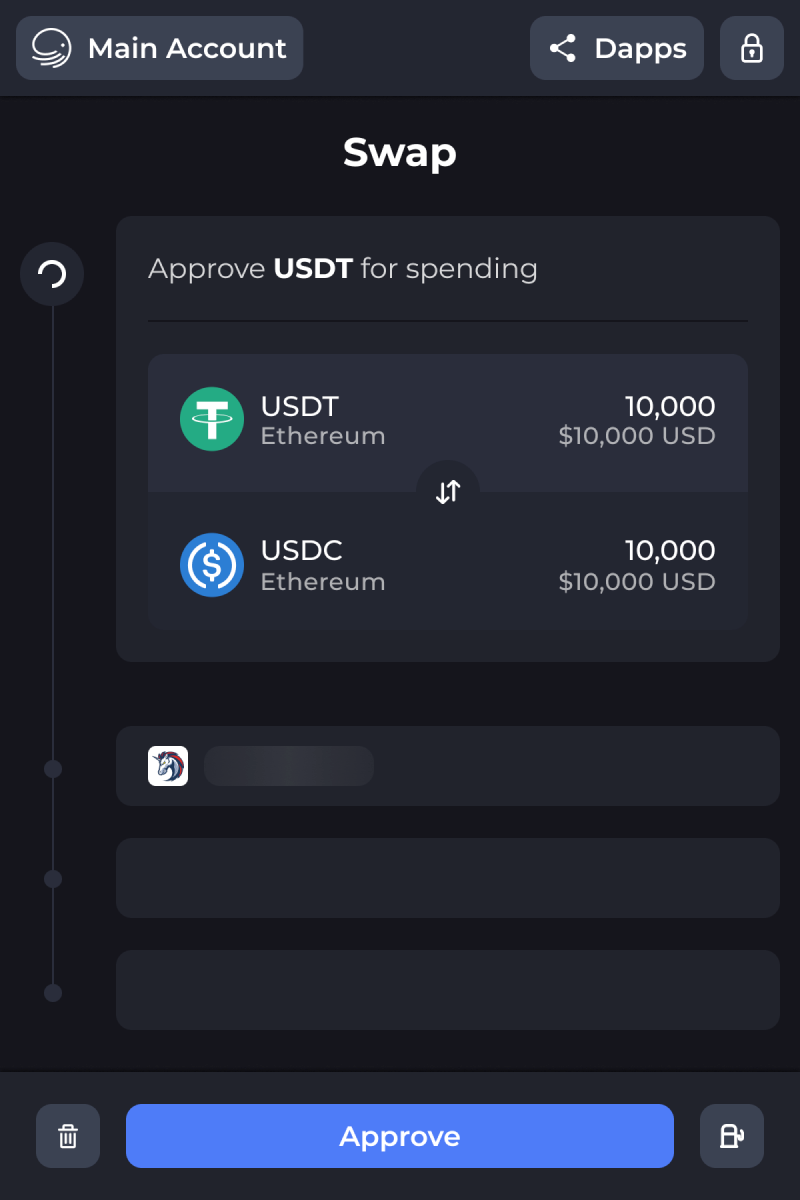The height and width of the screenshot is (1200, 800).
Task: Click the loading spinner step indicator
Action: click(52, 273)
